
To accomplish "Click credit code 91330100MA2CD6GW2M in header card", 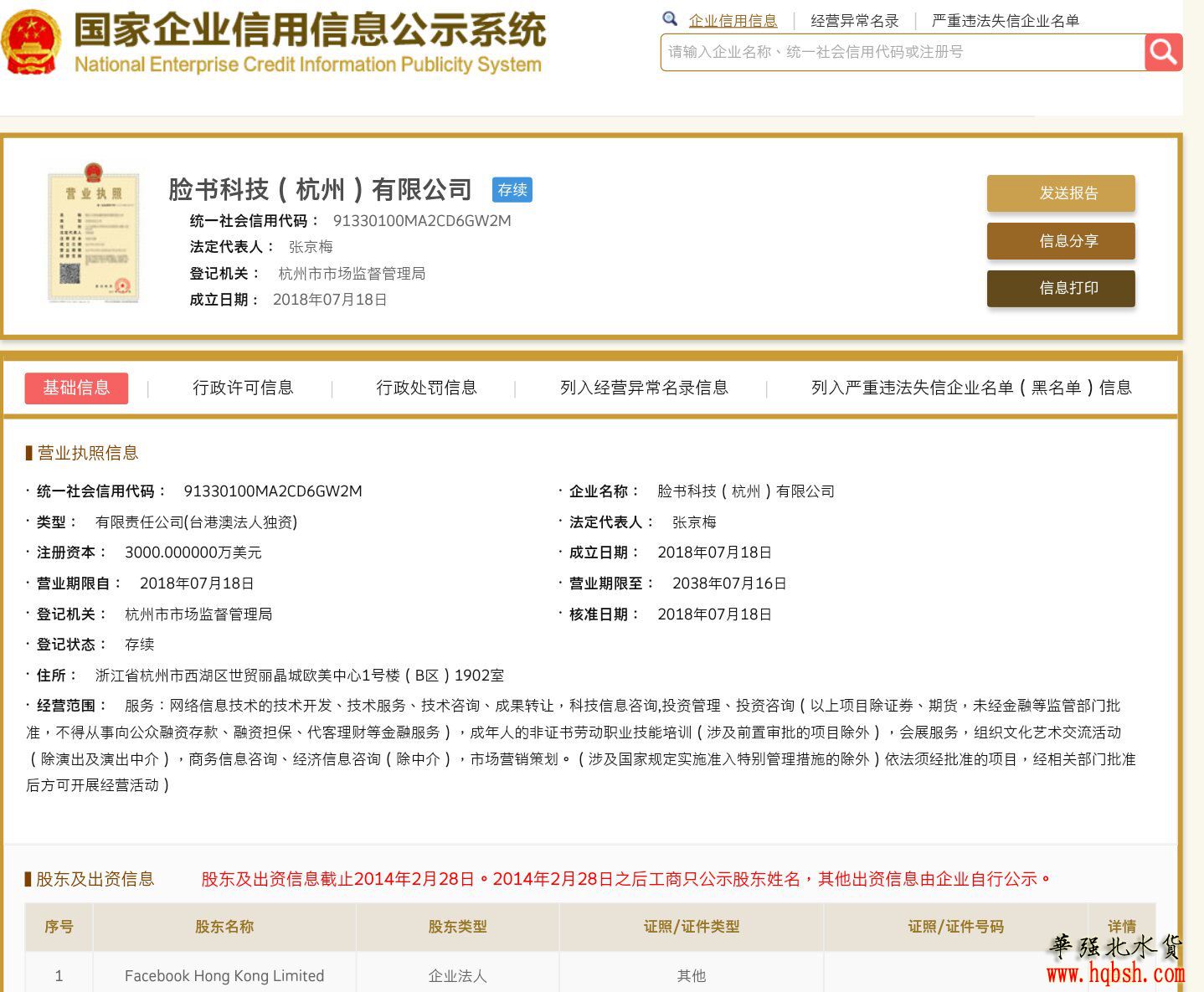I will click(x=422, y=221).
